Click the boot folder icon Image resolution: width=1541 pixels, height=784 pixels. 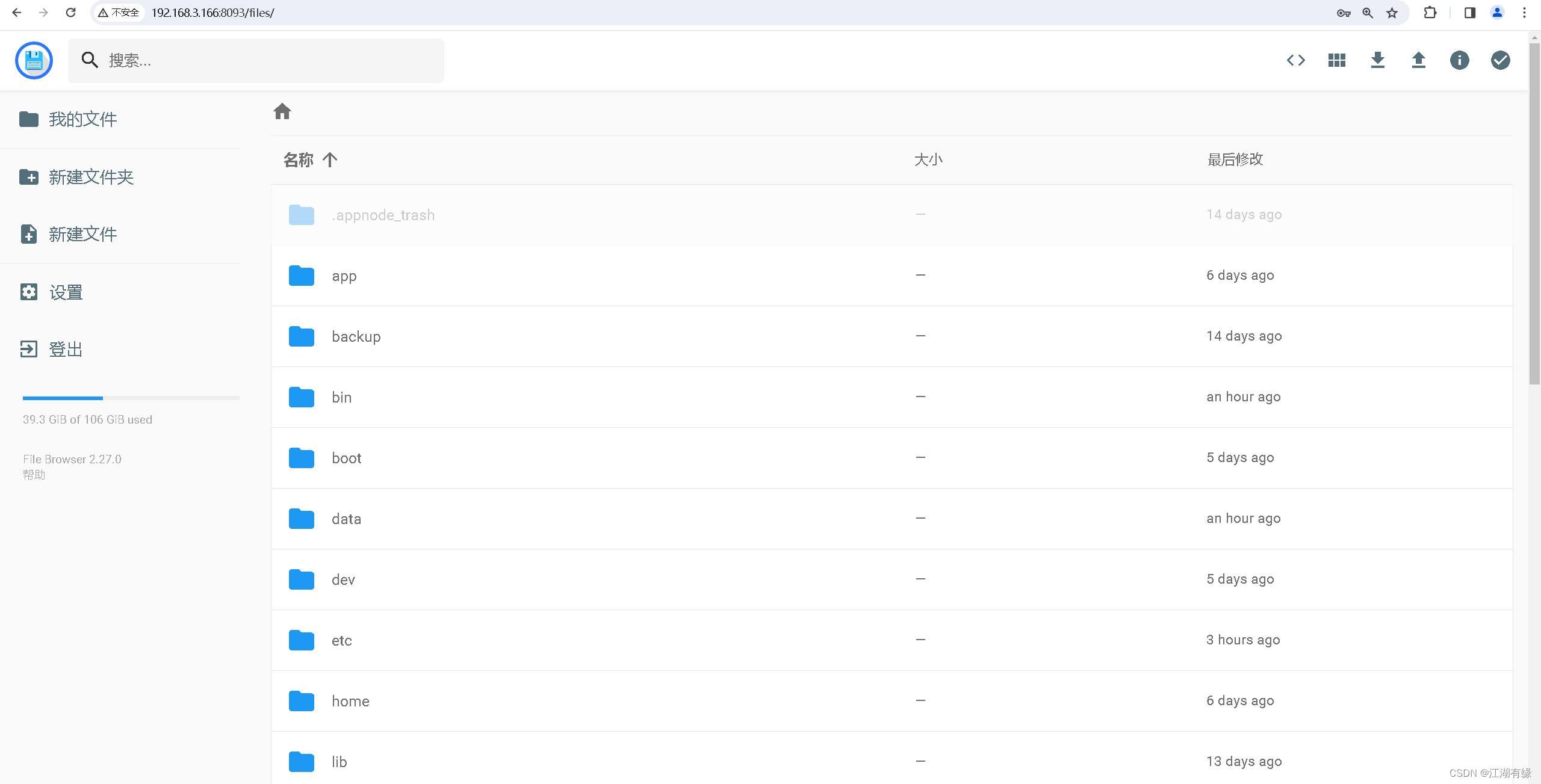[x=302, y=458]
